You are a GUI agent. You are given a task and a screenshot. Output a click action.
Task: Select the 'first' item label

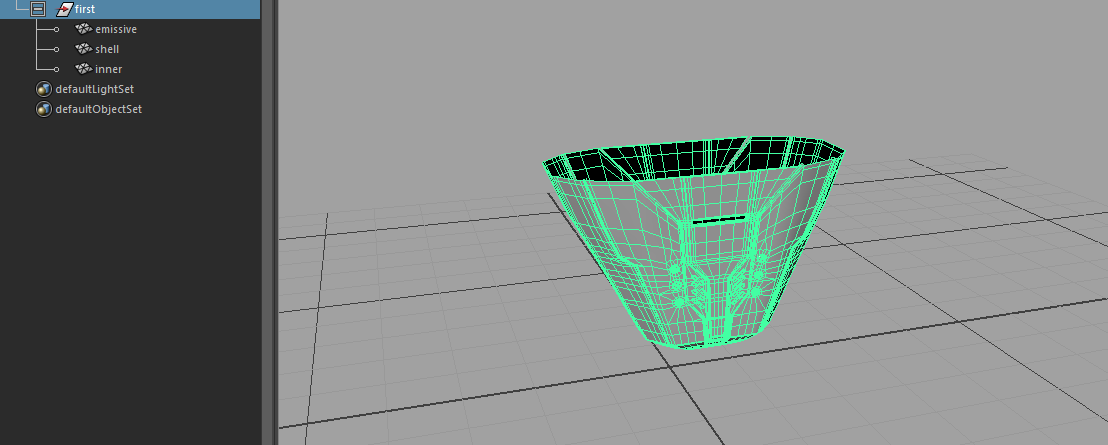coord(85,9)
